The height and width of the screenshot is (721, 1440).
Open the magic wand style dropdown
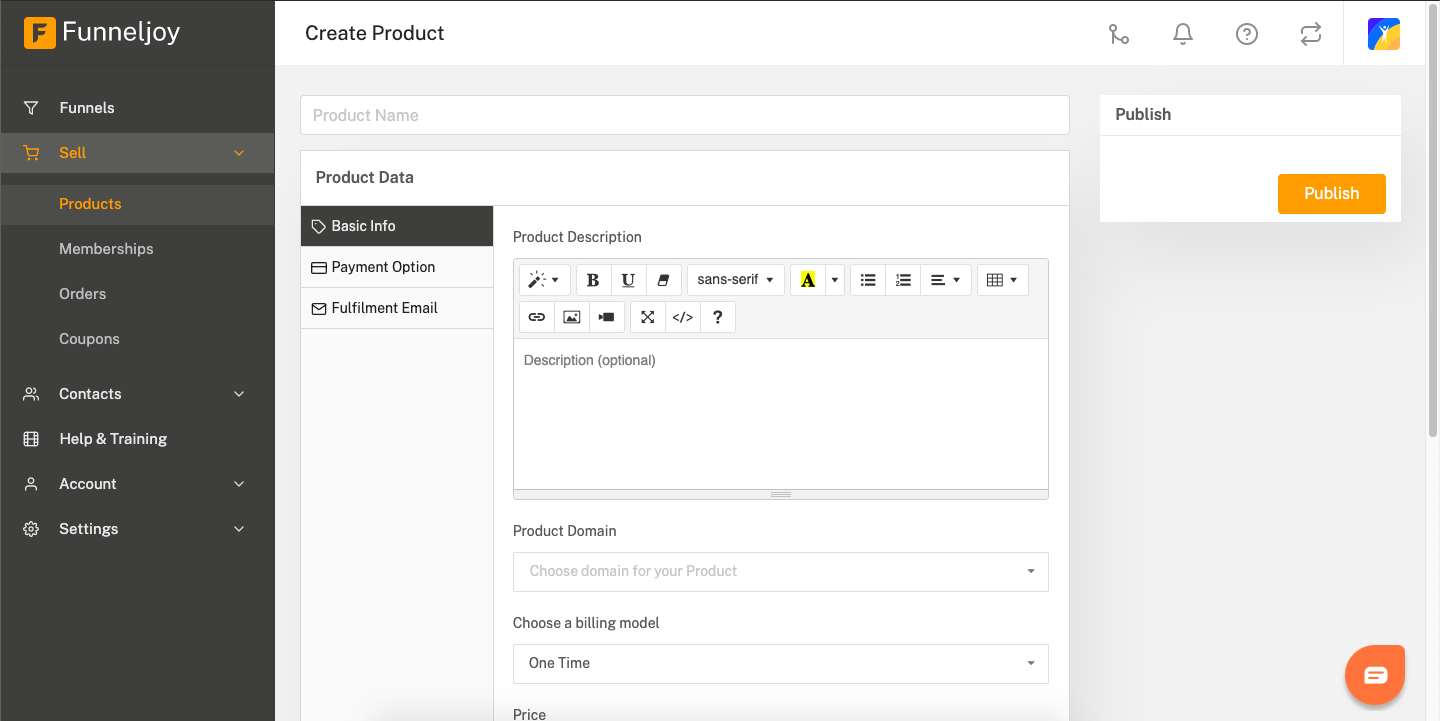pyautogui.click(x=545, y=280)
